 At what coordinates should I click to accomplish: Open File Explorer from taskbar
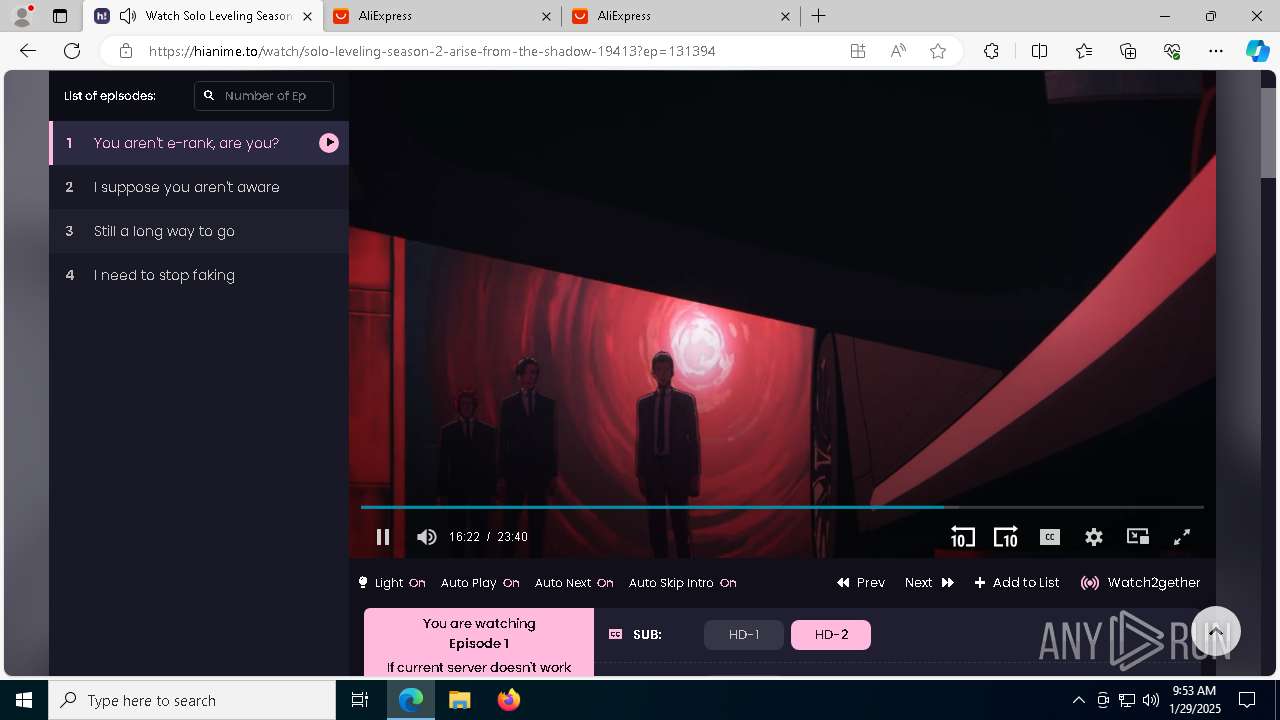(459, 700)
